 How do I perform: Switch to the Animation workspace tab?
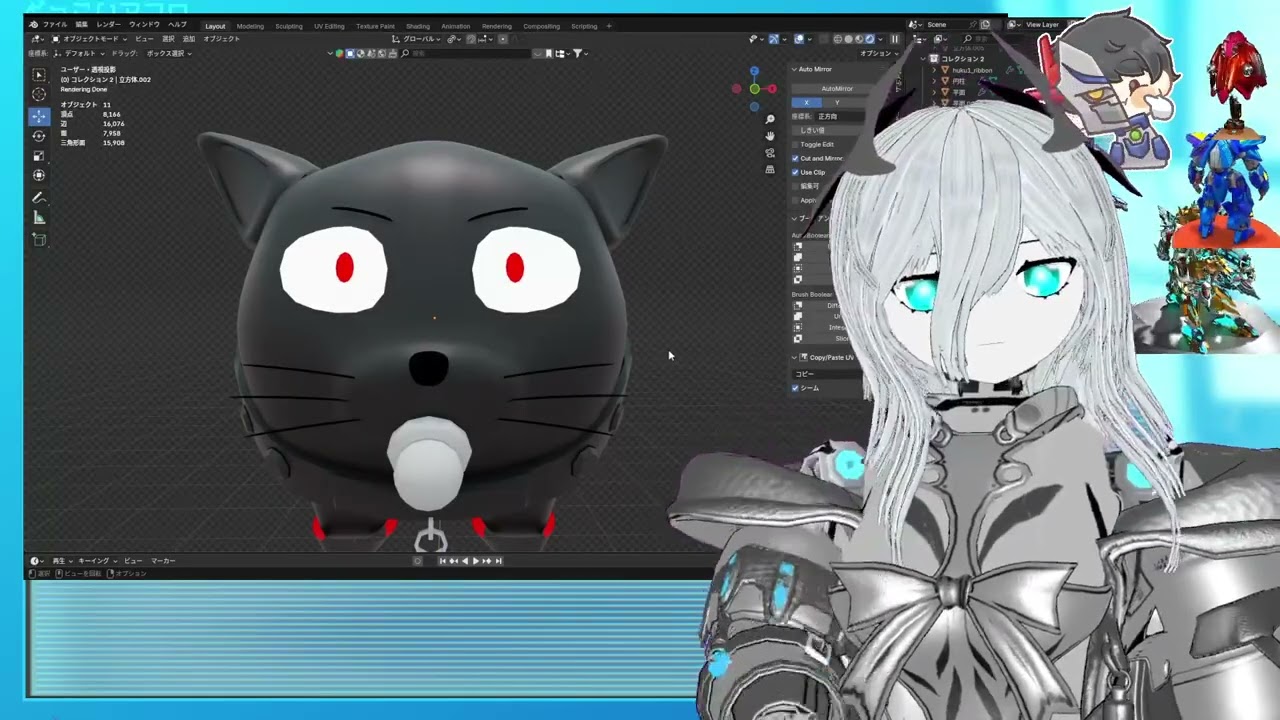tap(456, 26)
